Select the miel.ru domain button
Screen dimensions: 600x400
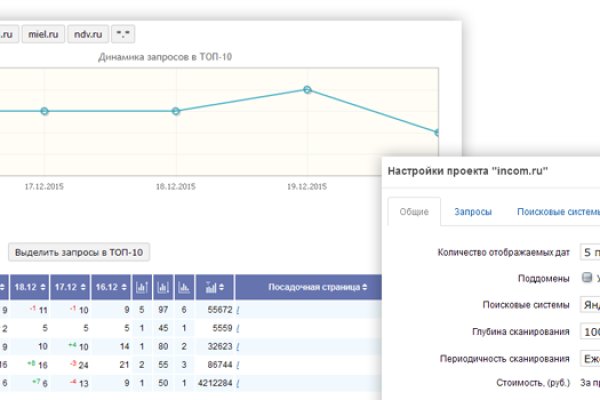tap(46, 35)
